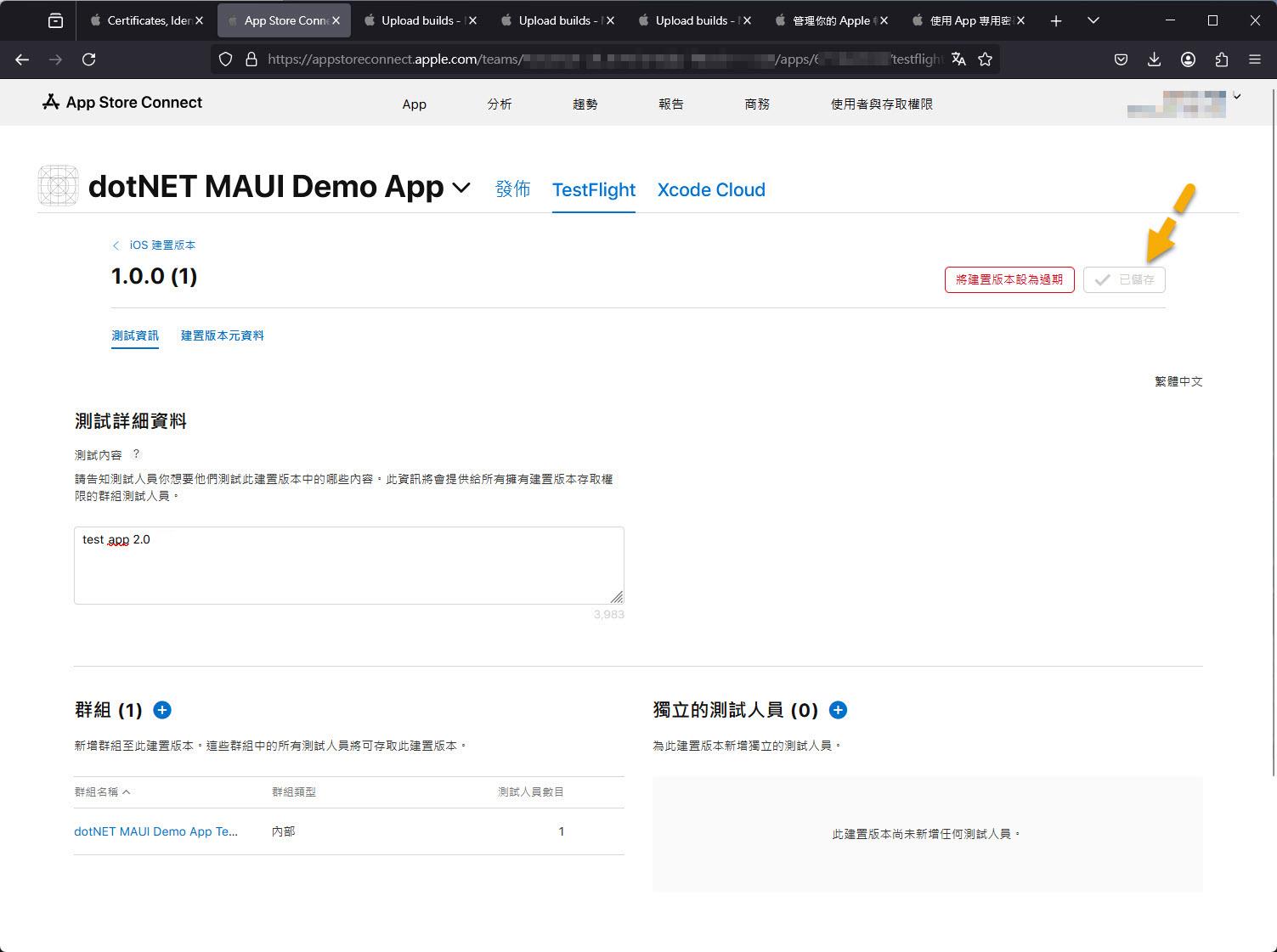This screenshot has height=952, width=1277.
Task: Click the 將建置版本設為過期 button
Action: tap(1009, 279)
